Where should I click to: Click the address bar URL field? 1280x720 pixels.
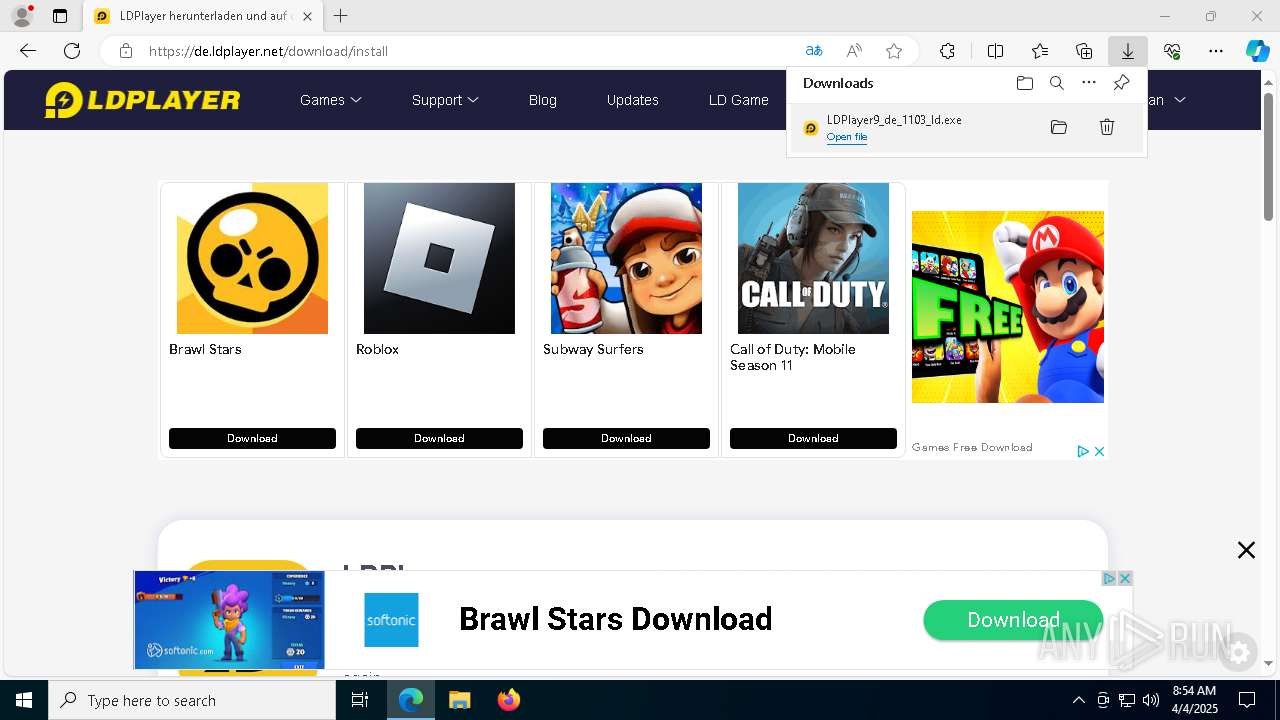[x=468, y=51]
